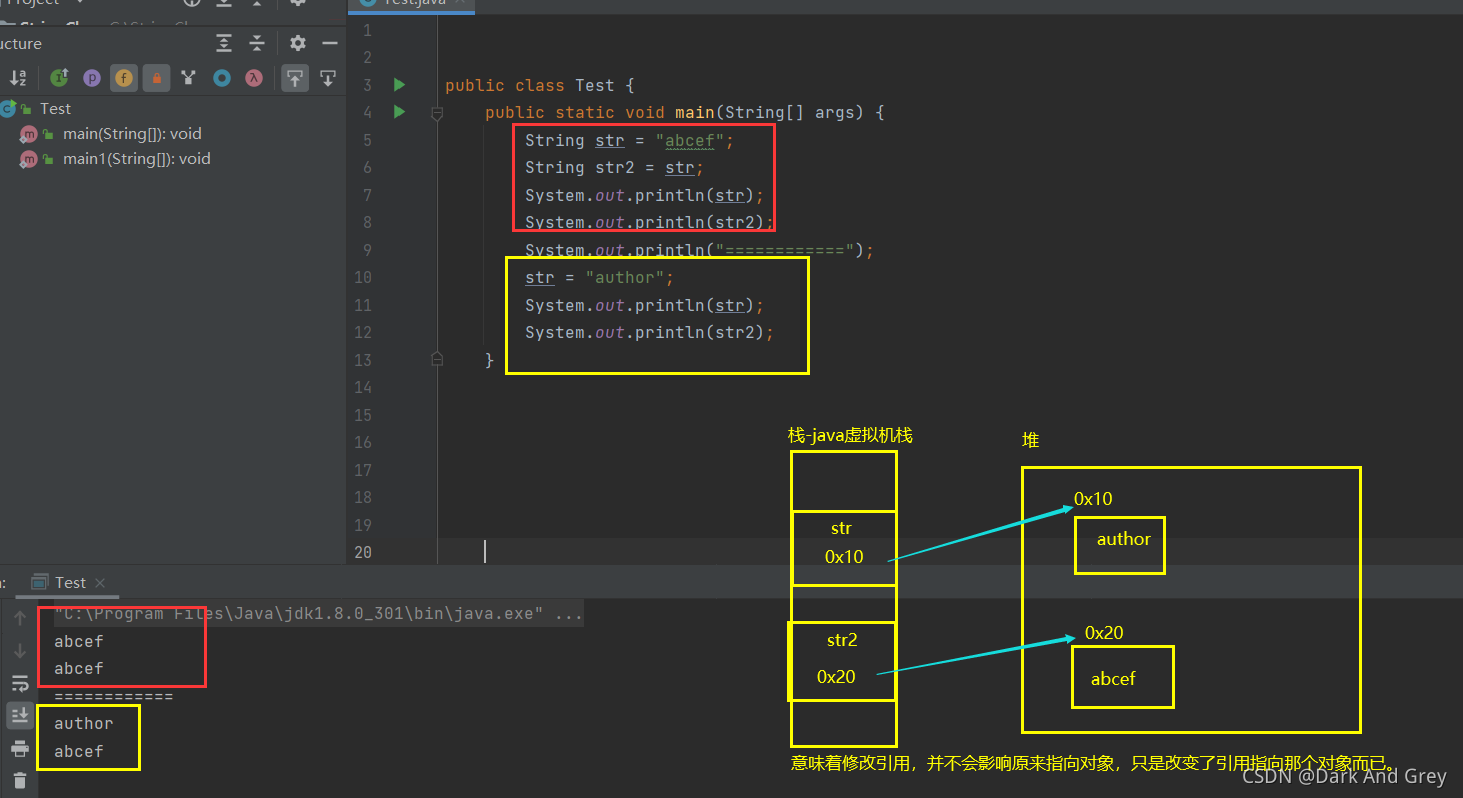The height and width of the screenshot is (798, 1463).
Task: Click line number 10 in gutter
Action: [363, 277]
